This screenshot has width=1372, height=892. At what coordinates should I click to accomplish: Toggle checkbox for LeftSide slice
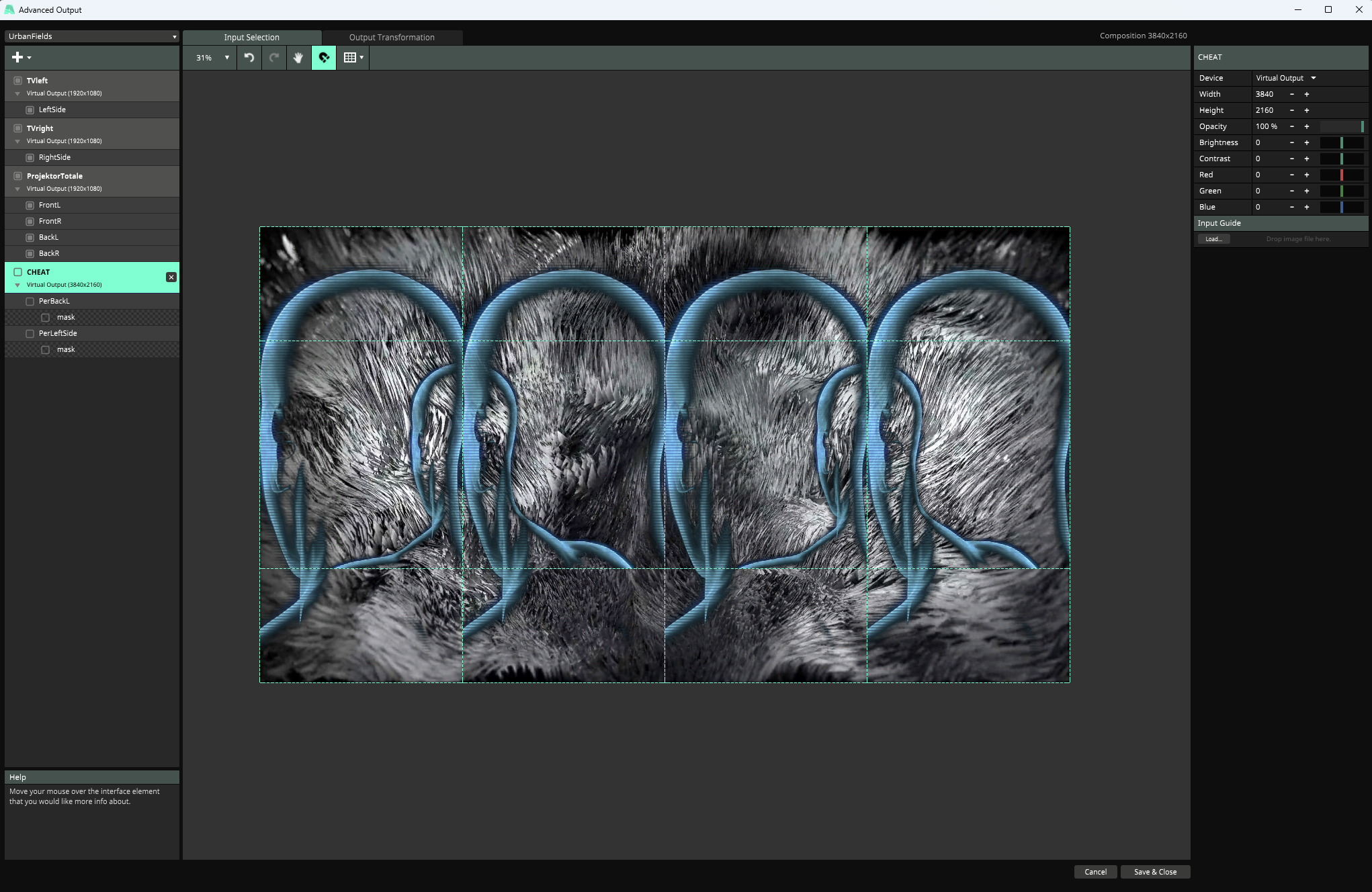pyautogui.click(x=30, y=109)
